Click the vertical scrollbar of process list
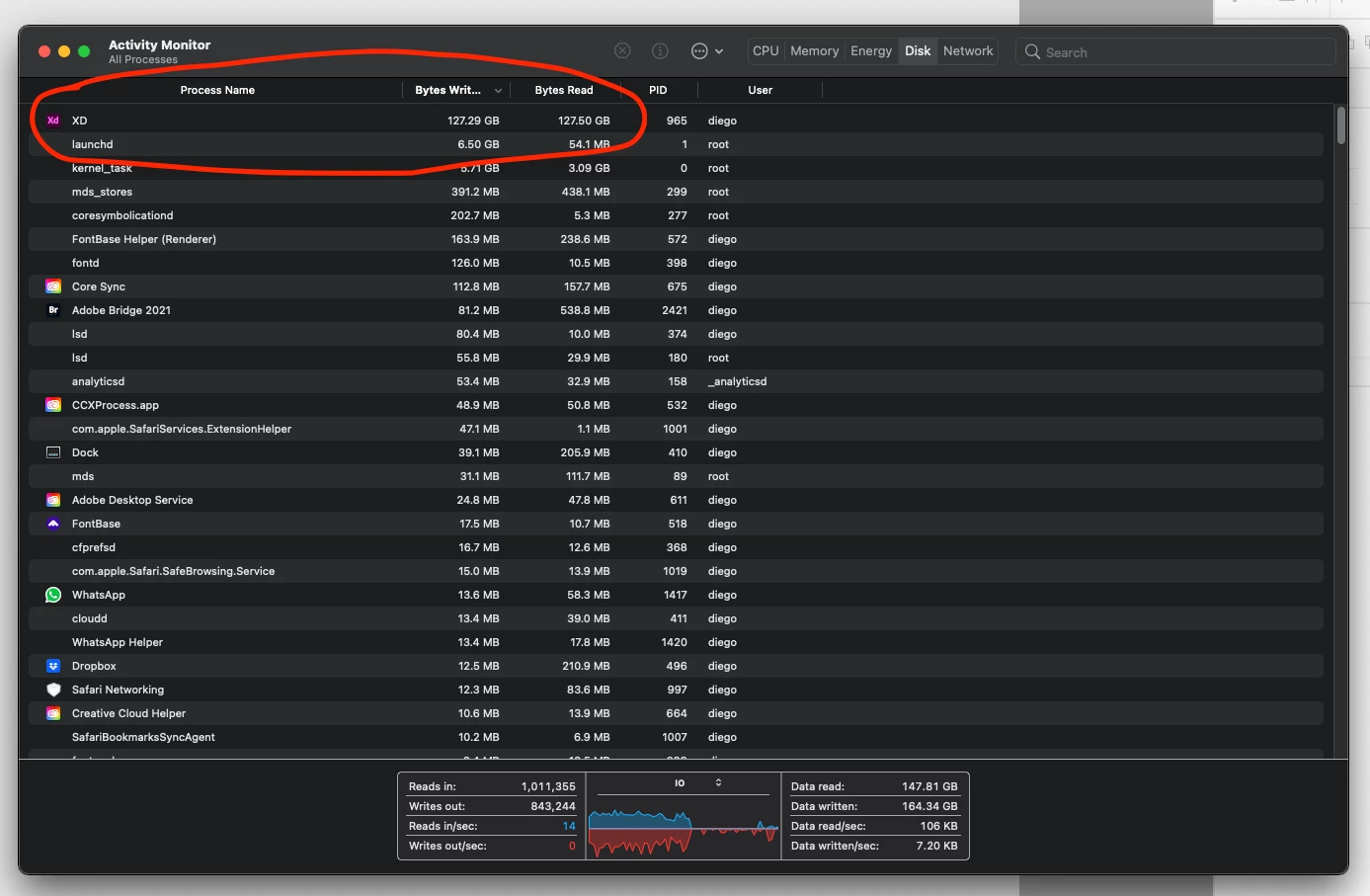The width and height of the screenshot is (1370, 896). point(1340,125)
